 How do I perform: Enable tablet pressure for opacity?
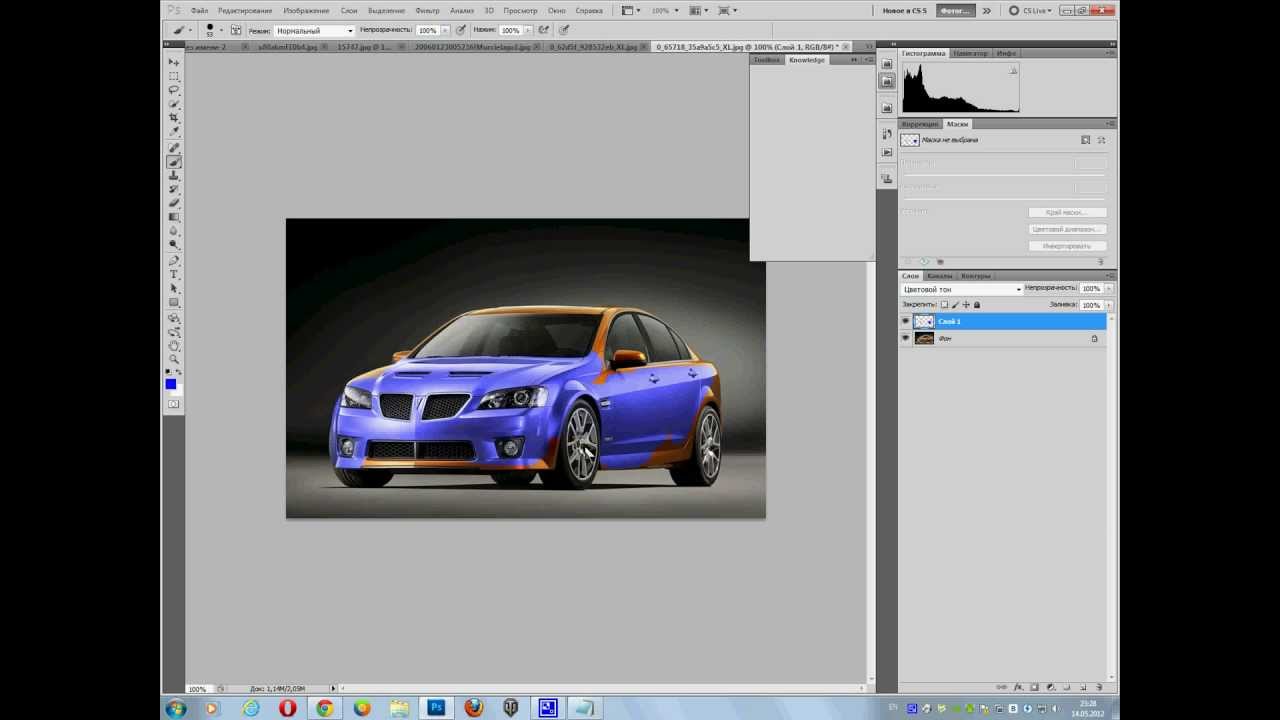coord(460,31)
